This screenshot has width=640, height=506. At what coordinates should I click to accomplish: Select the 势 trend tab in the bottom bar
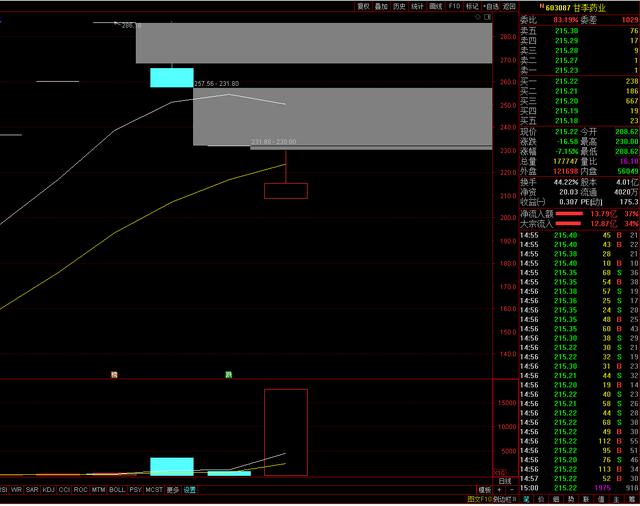point(571,499)
